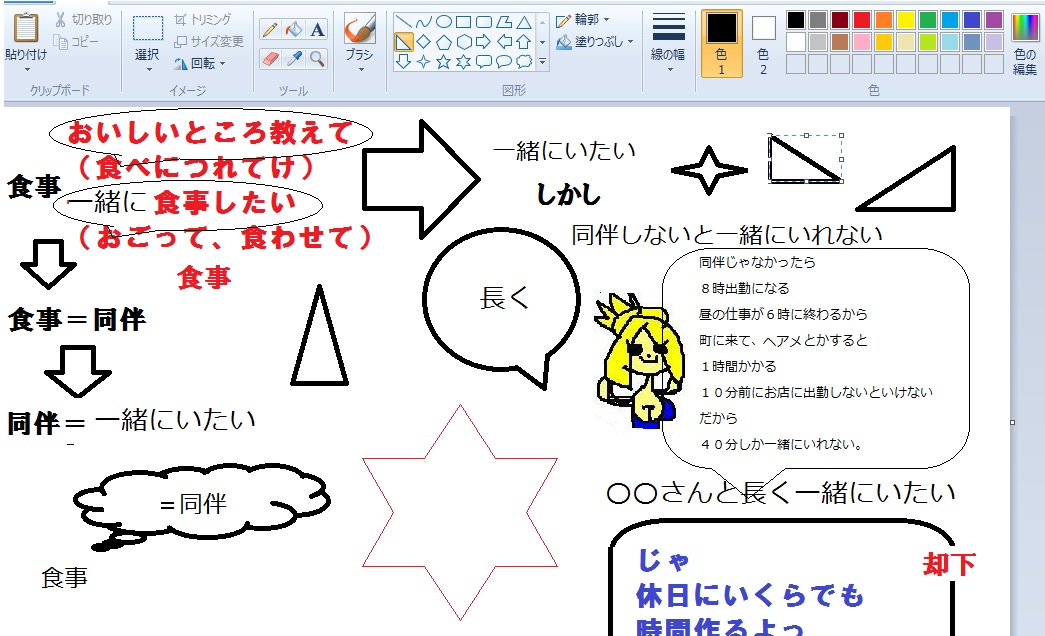
Task: Choose the Oval callout shape
Action: click(x=504, y=62)
